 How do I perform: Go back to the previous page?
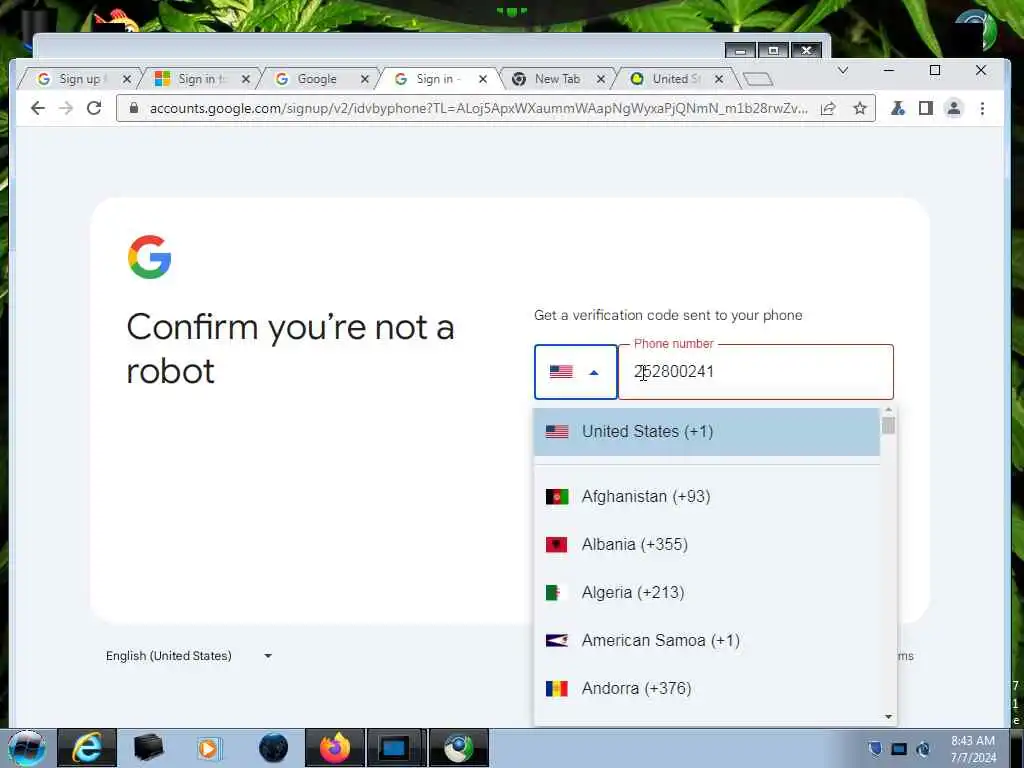pyautogui.click(x=38, y=108)
